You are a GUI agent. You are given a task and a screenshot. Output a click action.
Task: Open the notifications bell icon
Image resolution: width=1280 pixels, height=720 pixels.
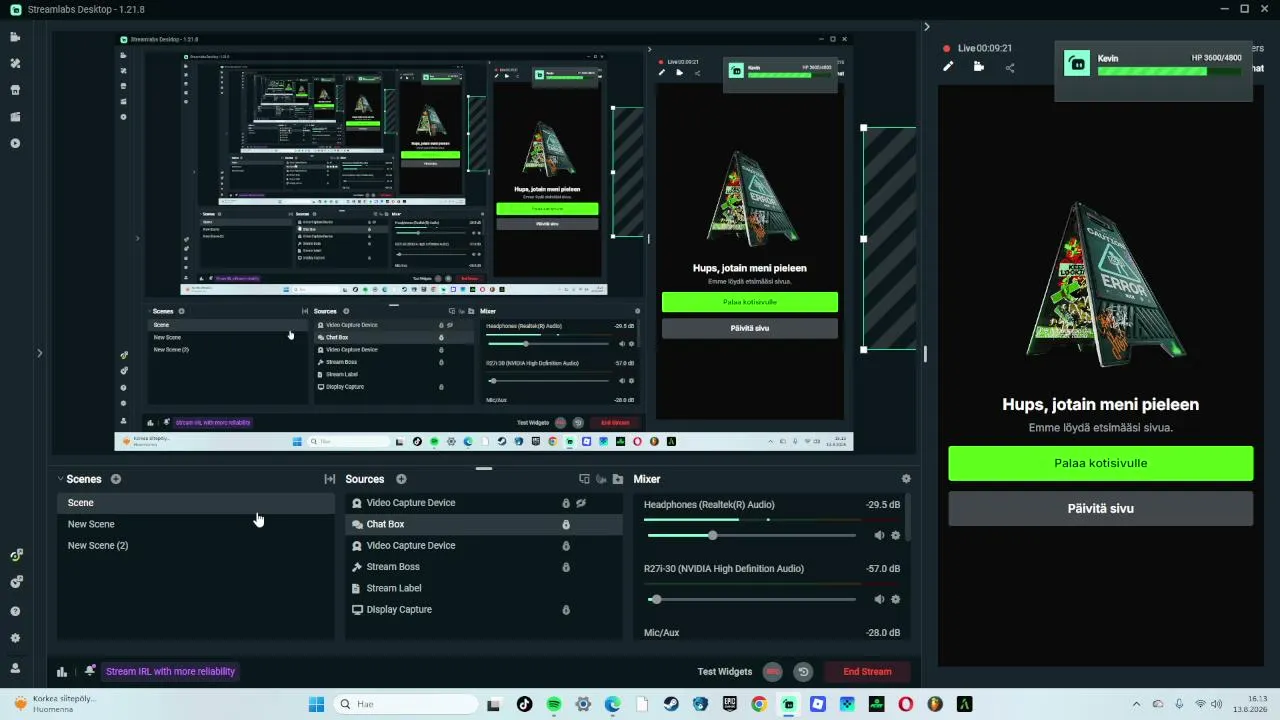pos(89,671)
